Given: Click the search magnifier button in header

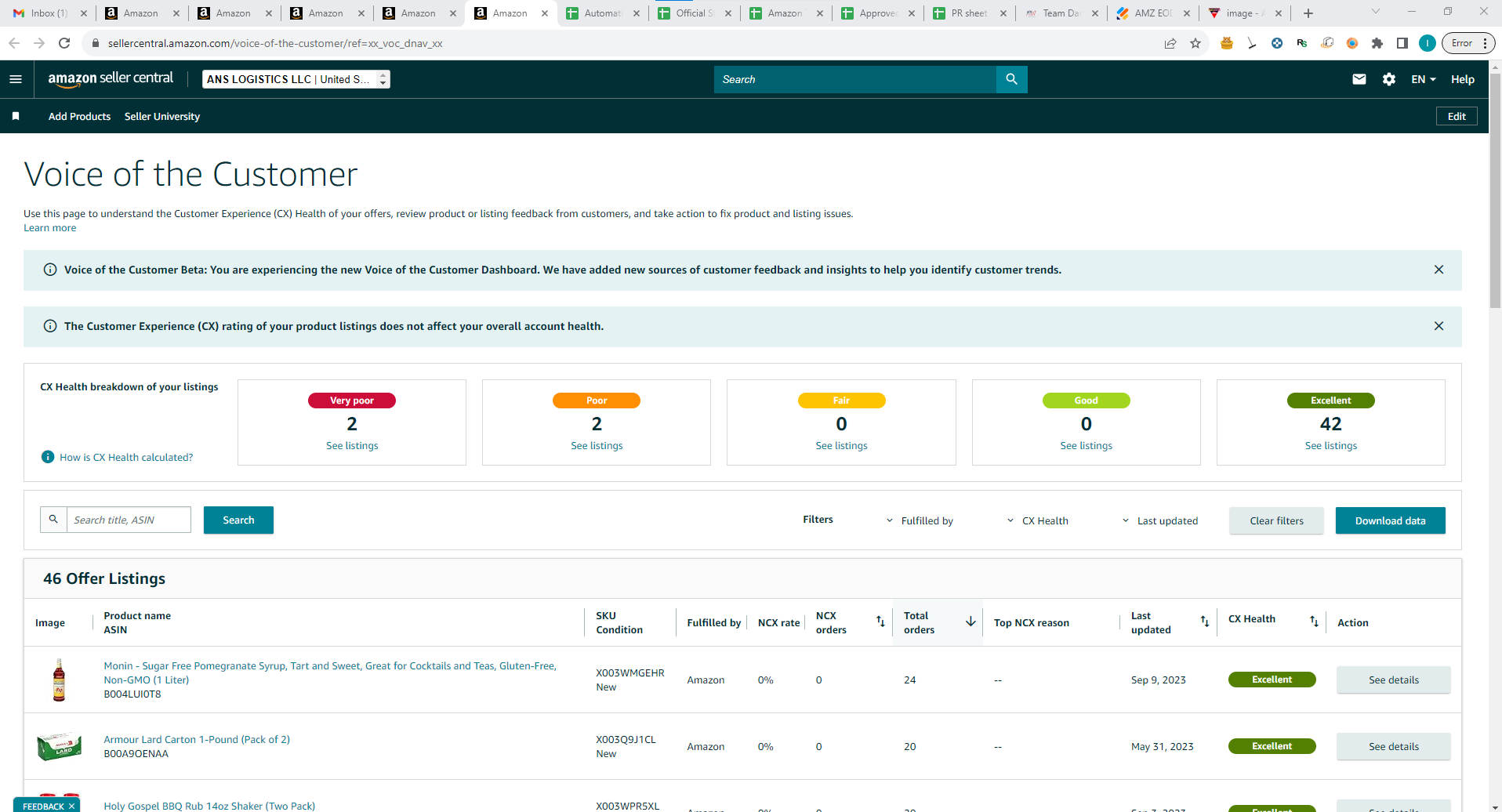Looking at the screenshot, I should click(1011, 79).
